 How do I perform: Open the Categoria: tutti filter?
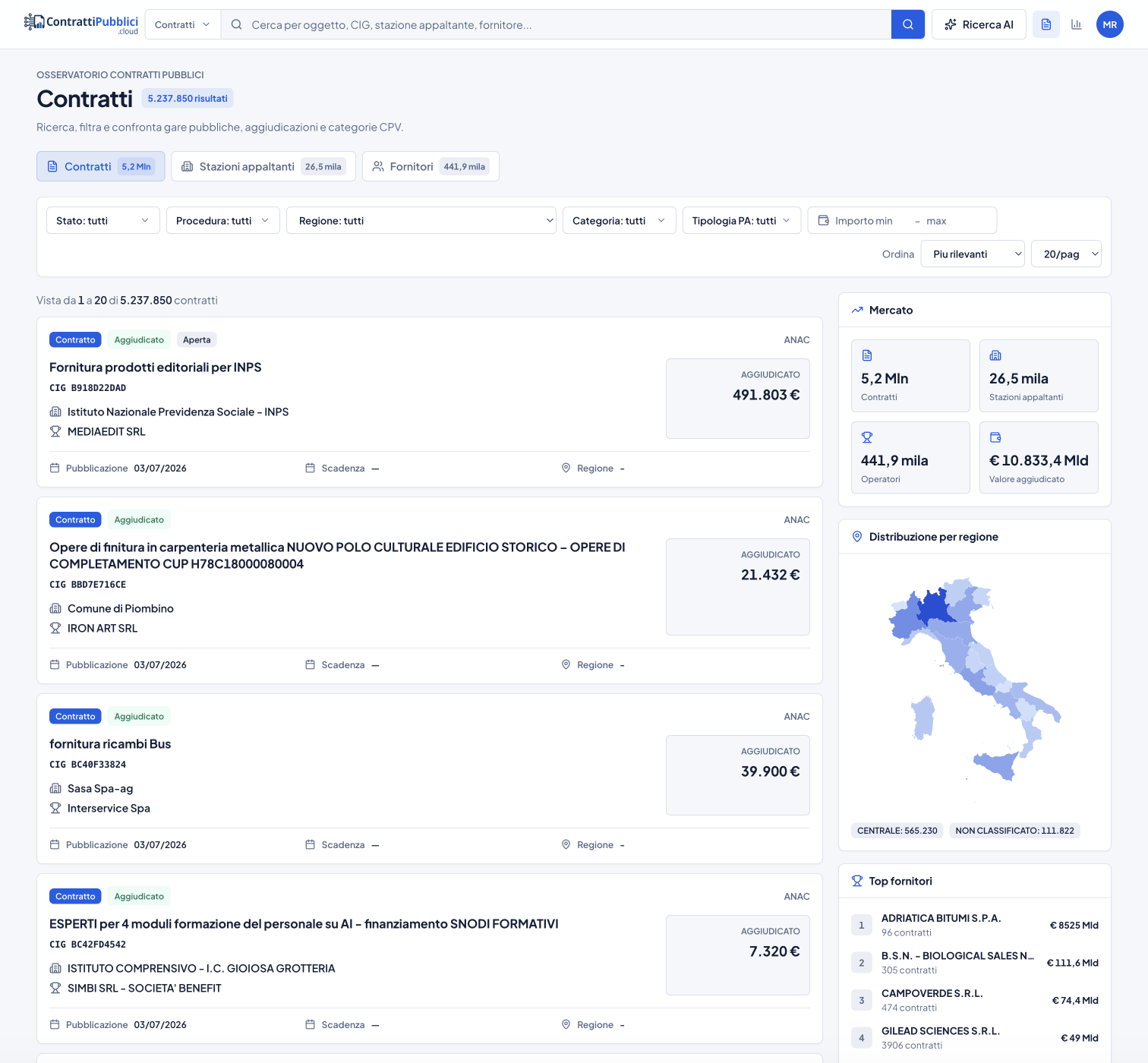click(620, 220)
